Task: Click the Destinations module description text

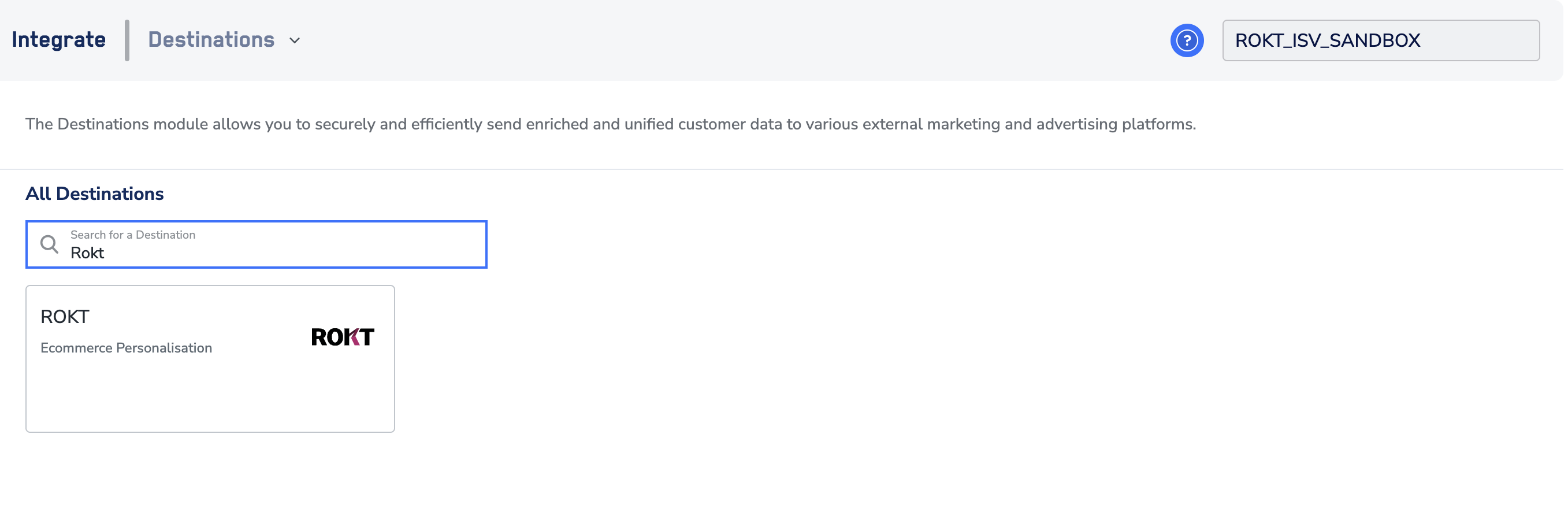Action: [x=611, y=124]
